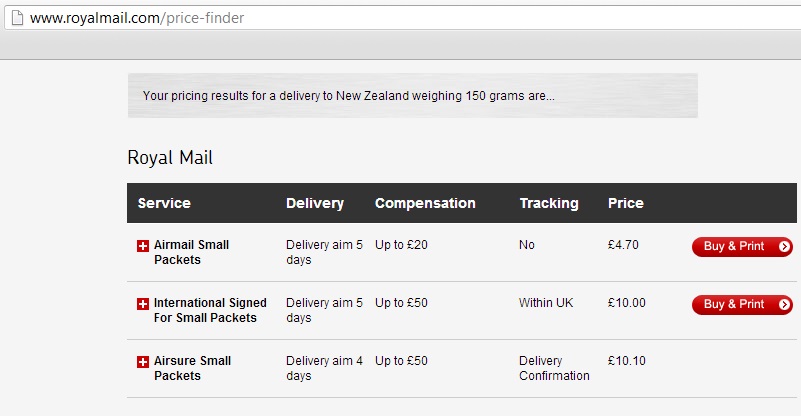This screenshot has height=416, width=801.
Task: Click the £4.70 price value
Action: (623, 245)
